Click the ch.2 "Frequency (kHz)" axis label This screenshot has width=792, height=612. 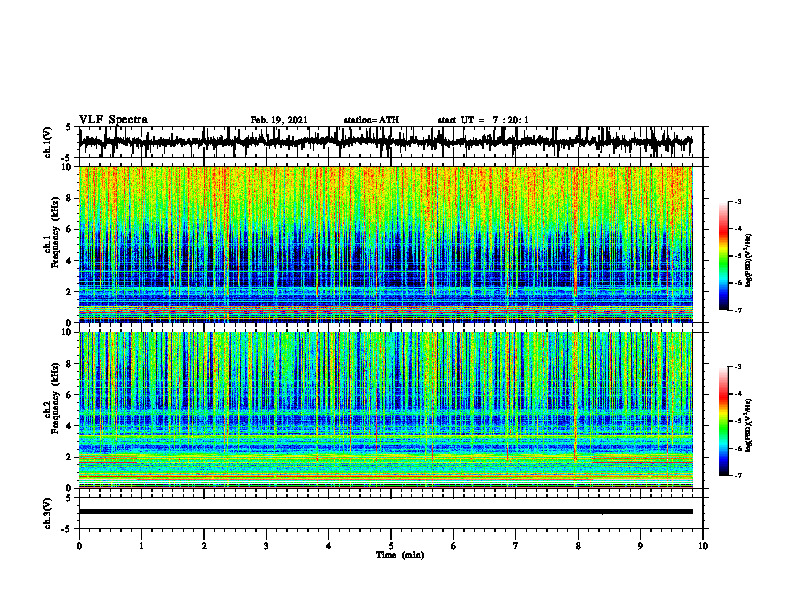click(x=55, y=399)
